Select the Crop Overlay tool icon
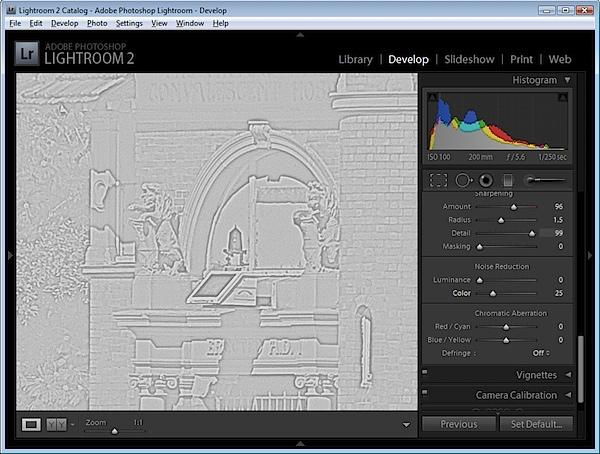This screenshot has width=600, height=454. (438, 180)
